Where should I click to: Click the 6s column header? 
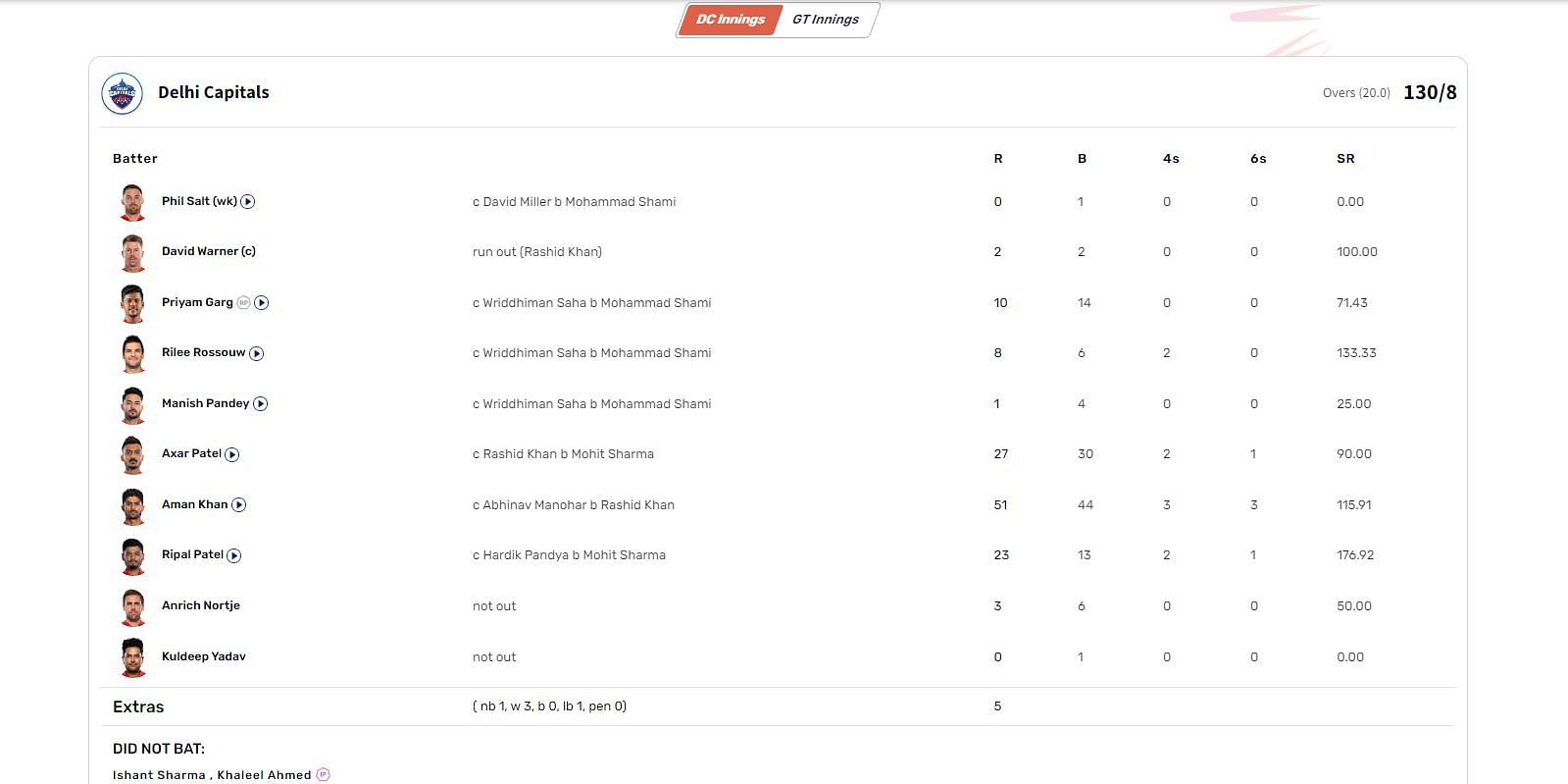pos(1258,158)
